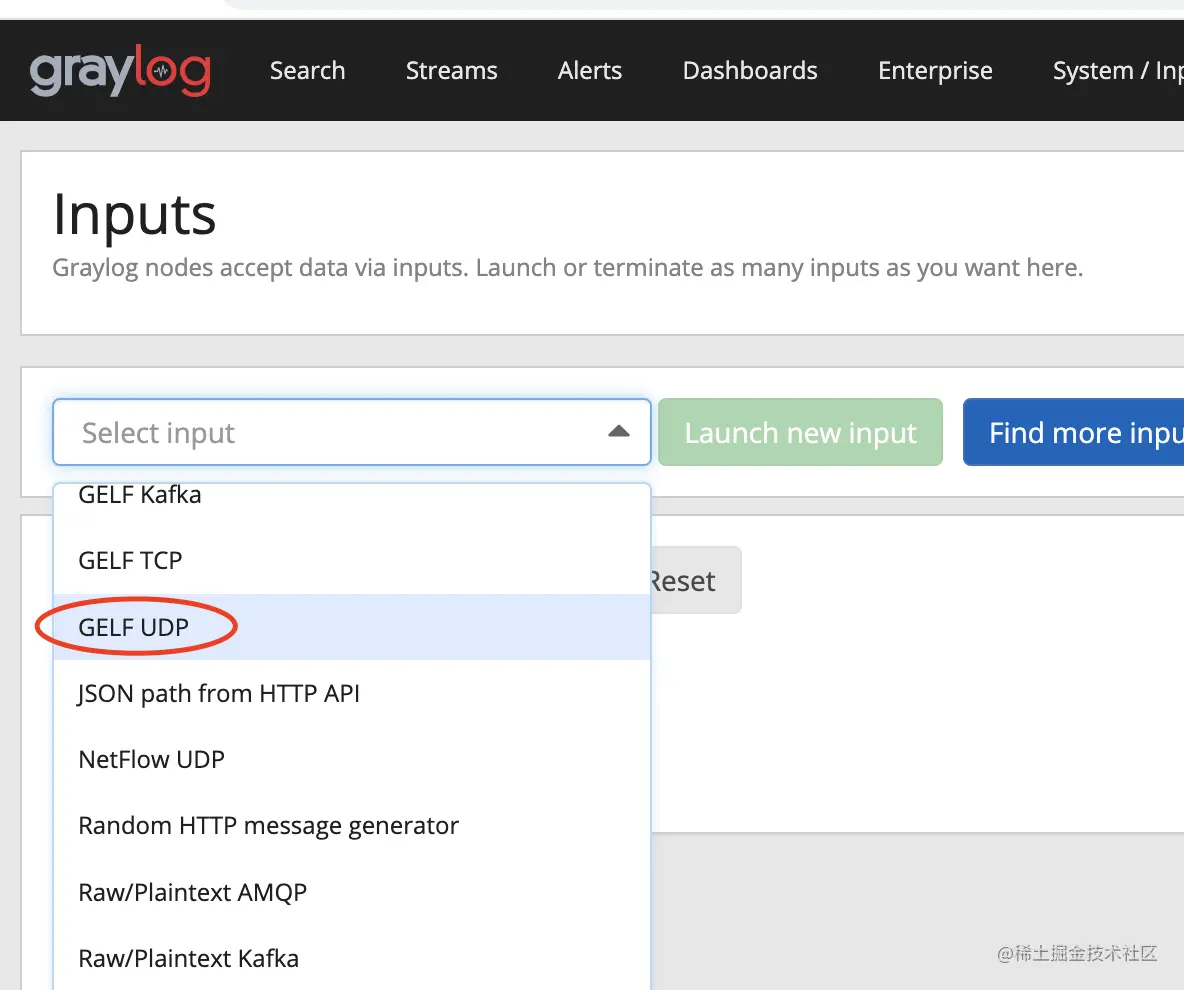Go to the Streams menu
Image resolution: width=1184 pixels, height=990 pixels.
tap(451, 71)
